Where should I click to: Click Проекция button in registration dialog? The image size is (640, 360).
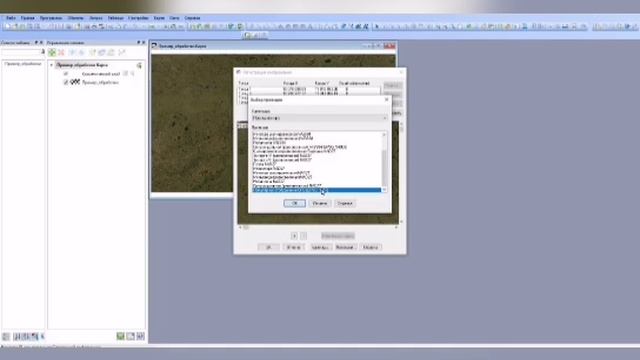point(345,247)
